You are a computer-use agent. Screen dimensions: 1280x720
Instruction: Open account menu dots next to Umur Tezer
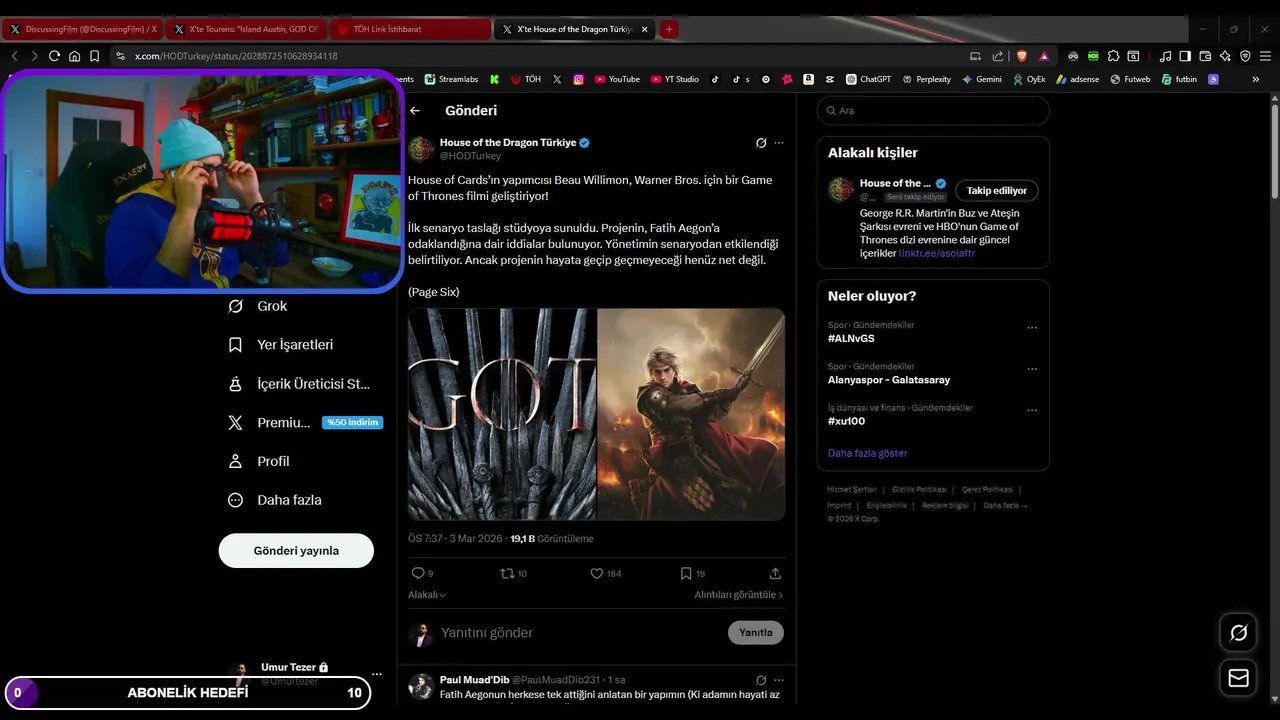(x=377, y=674)
